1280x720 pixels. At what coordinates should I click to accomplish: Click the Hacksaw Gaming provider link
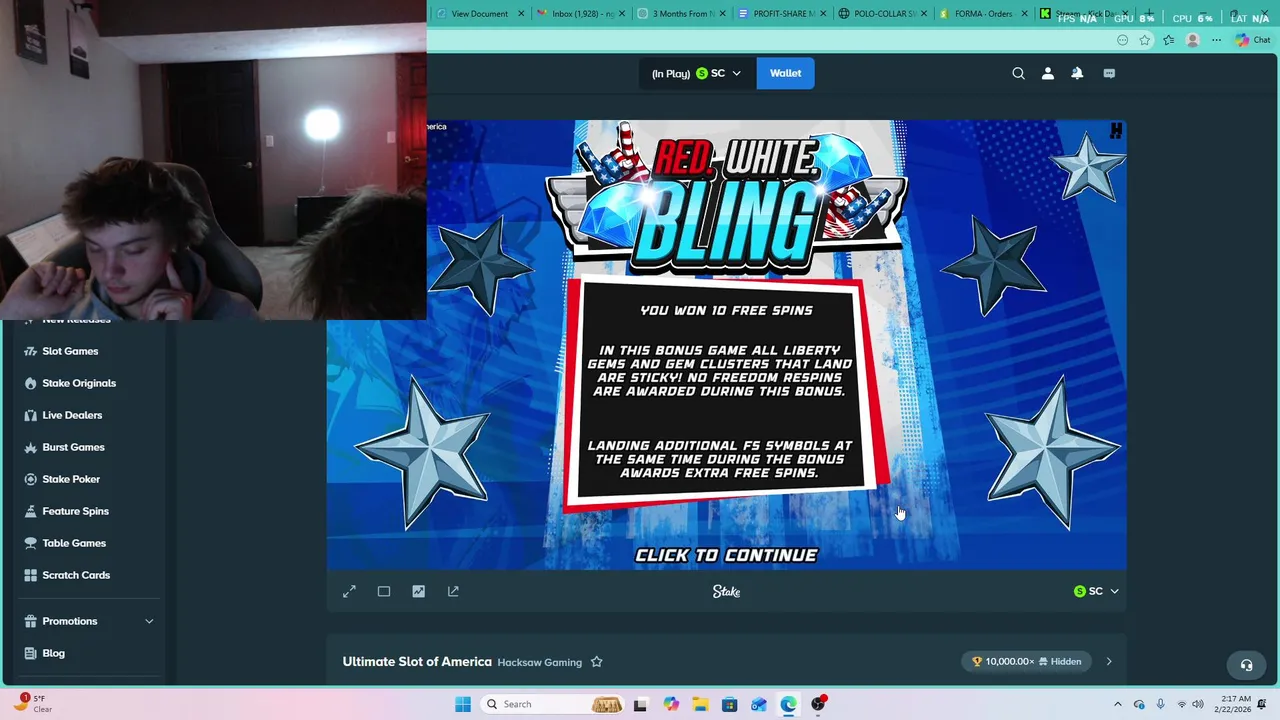click(539, 662)
